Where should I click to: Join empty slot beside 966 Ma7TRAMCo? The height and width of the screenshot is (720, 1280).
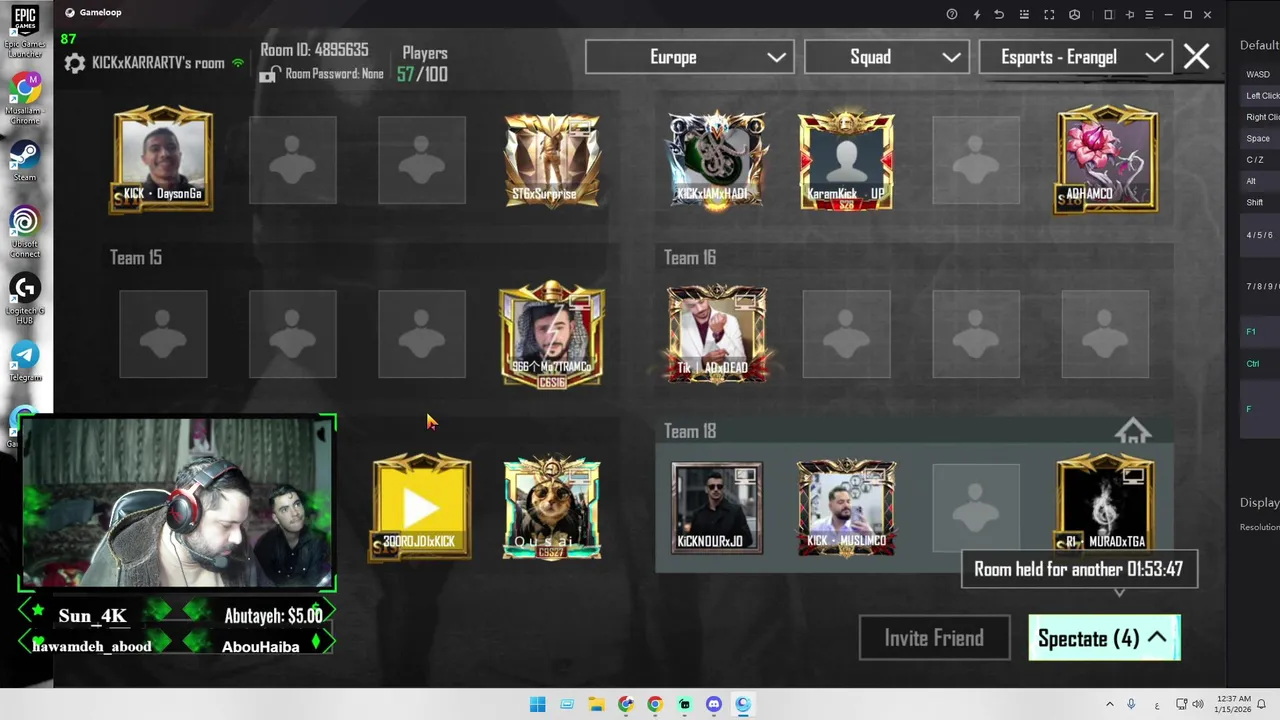point(422,334)
